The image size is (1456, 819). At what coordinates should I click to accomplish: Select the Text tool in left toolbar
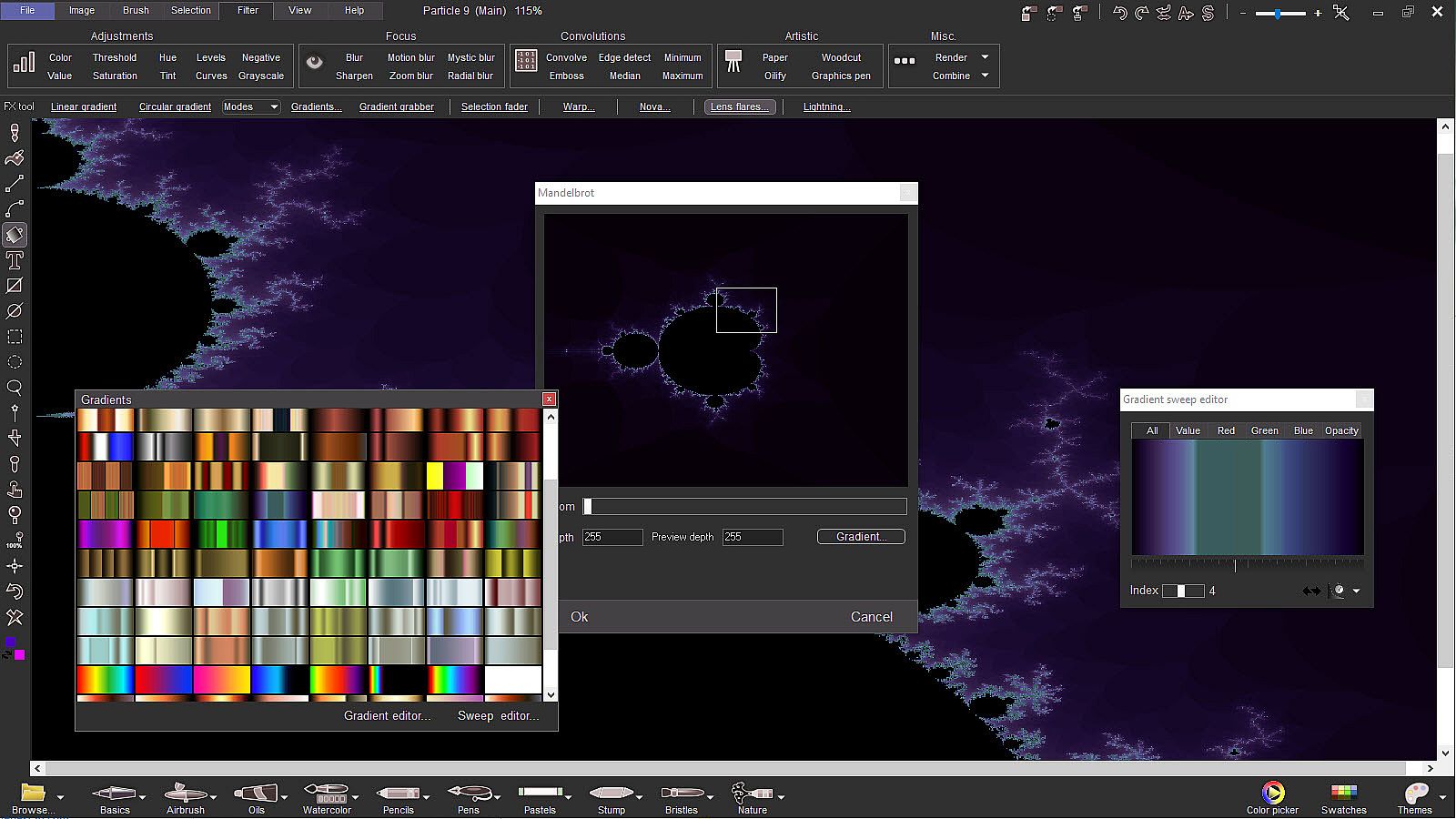pos(15,260)
